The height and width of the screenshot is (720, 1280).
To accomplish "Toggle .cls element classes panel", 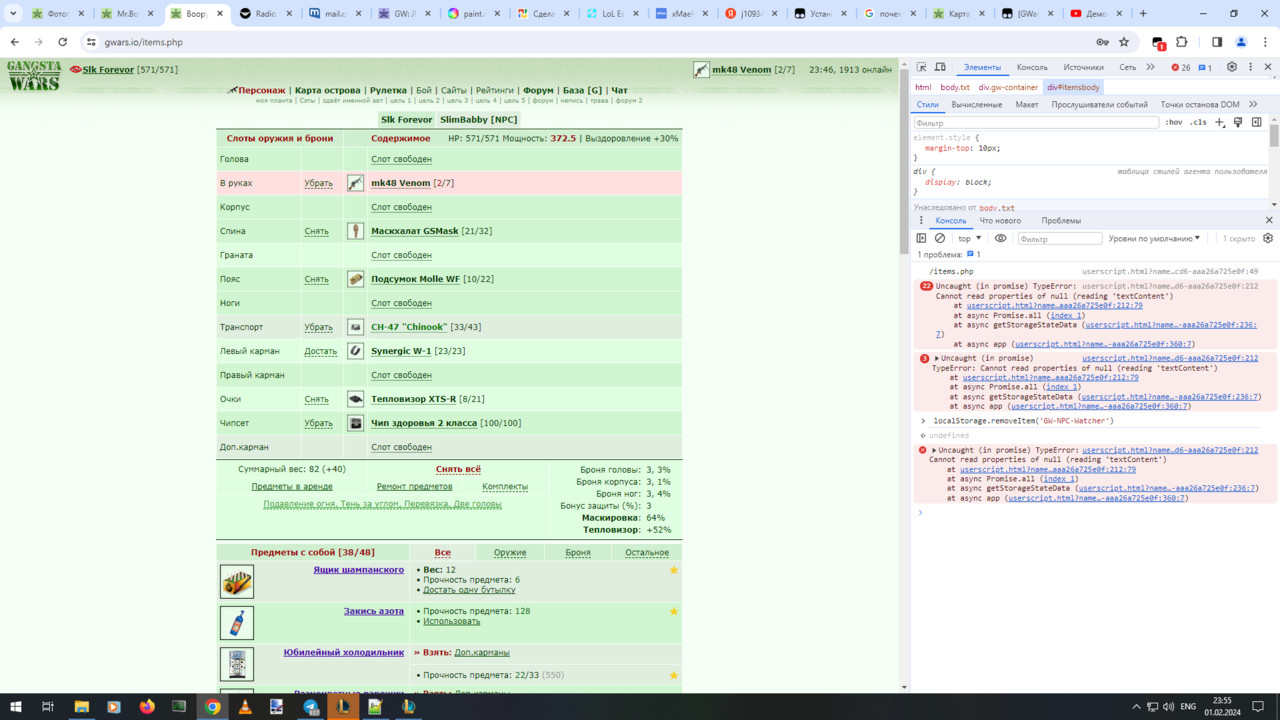I will pyautogui.click(x=1198, y=122).
